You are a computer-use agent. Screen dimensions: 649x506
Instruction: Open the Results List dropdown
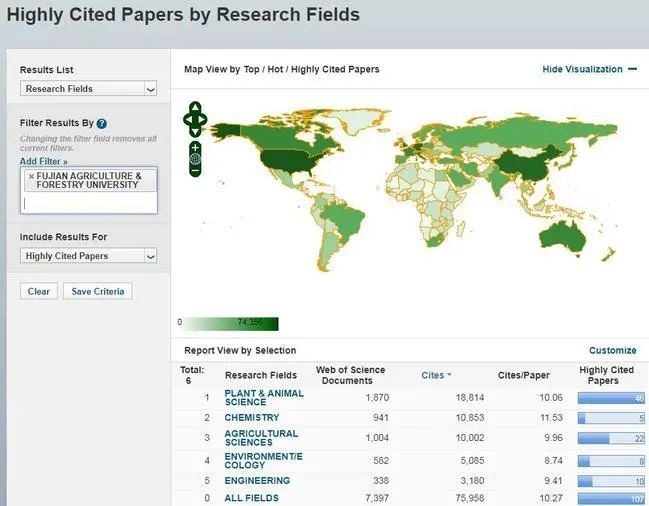pos(89,89)
